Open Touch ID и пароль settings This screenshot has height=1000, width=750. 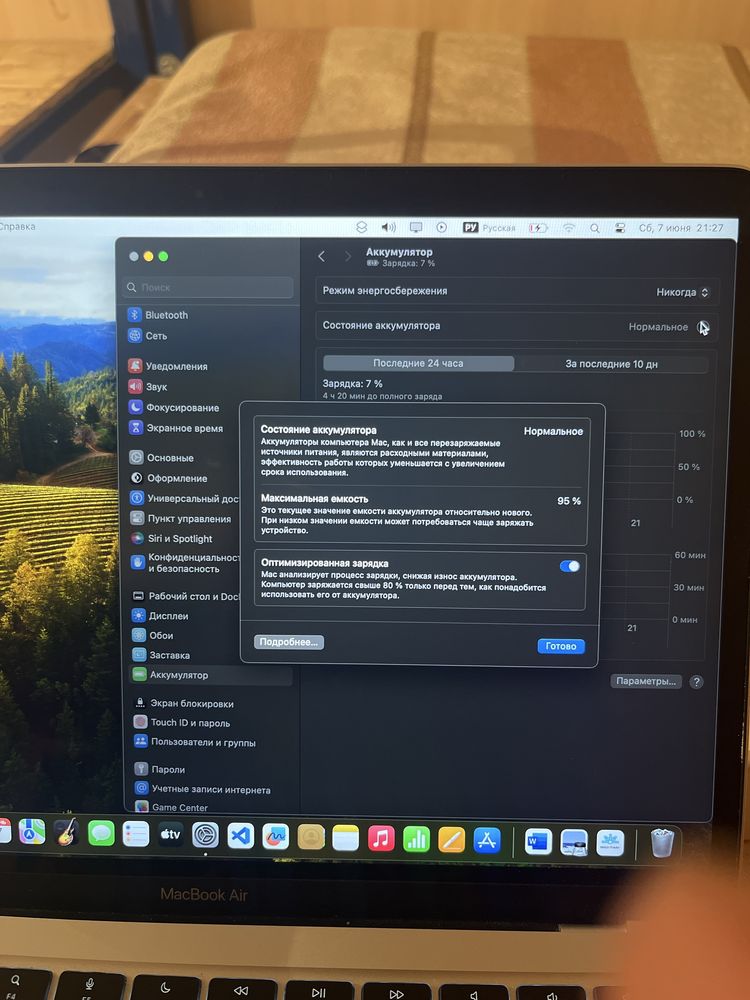click(182, 723)
